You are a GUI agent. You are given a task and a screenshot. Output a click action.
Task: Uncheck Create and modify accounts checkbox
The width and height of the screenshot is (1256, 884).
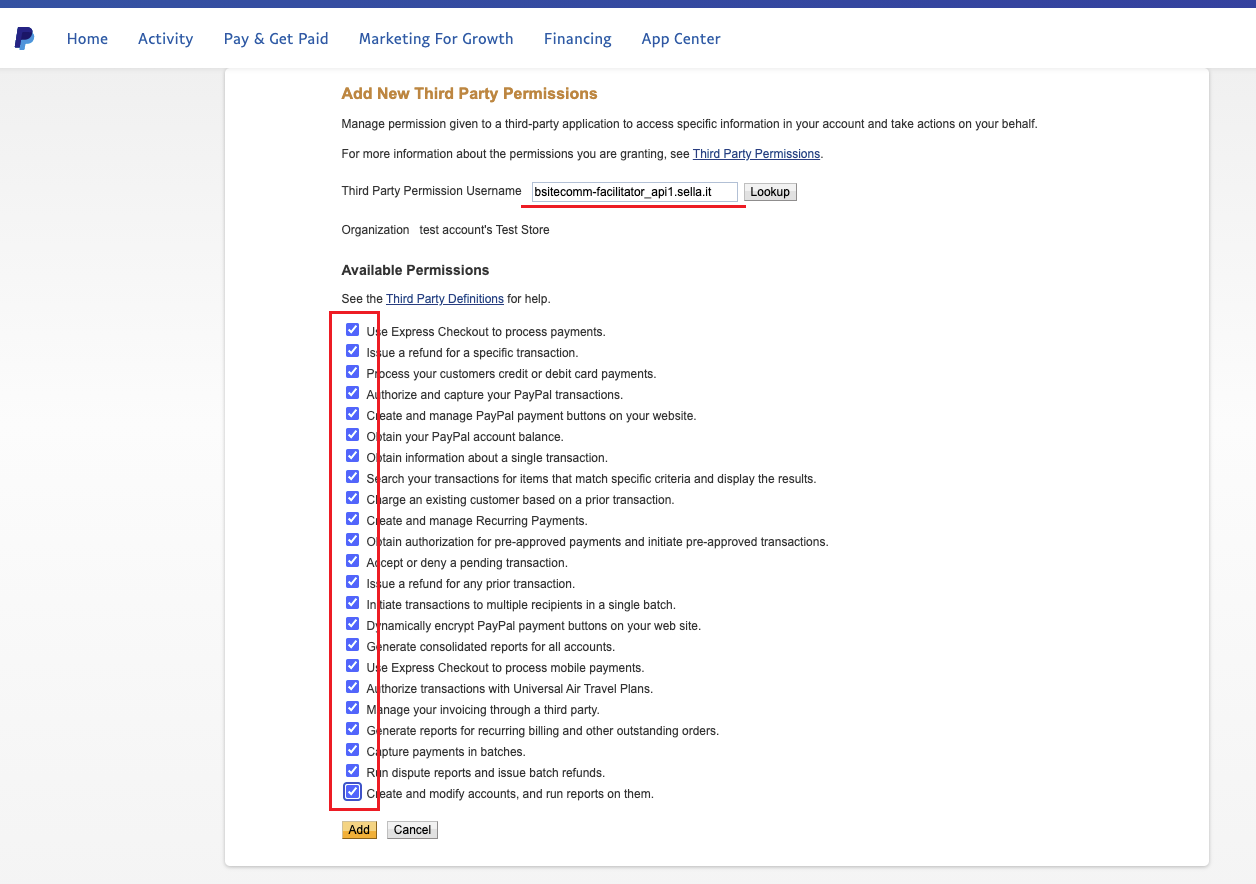(352, 792)
